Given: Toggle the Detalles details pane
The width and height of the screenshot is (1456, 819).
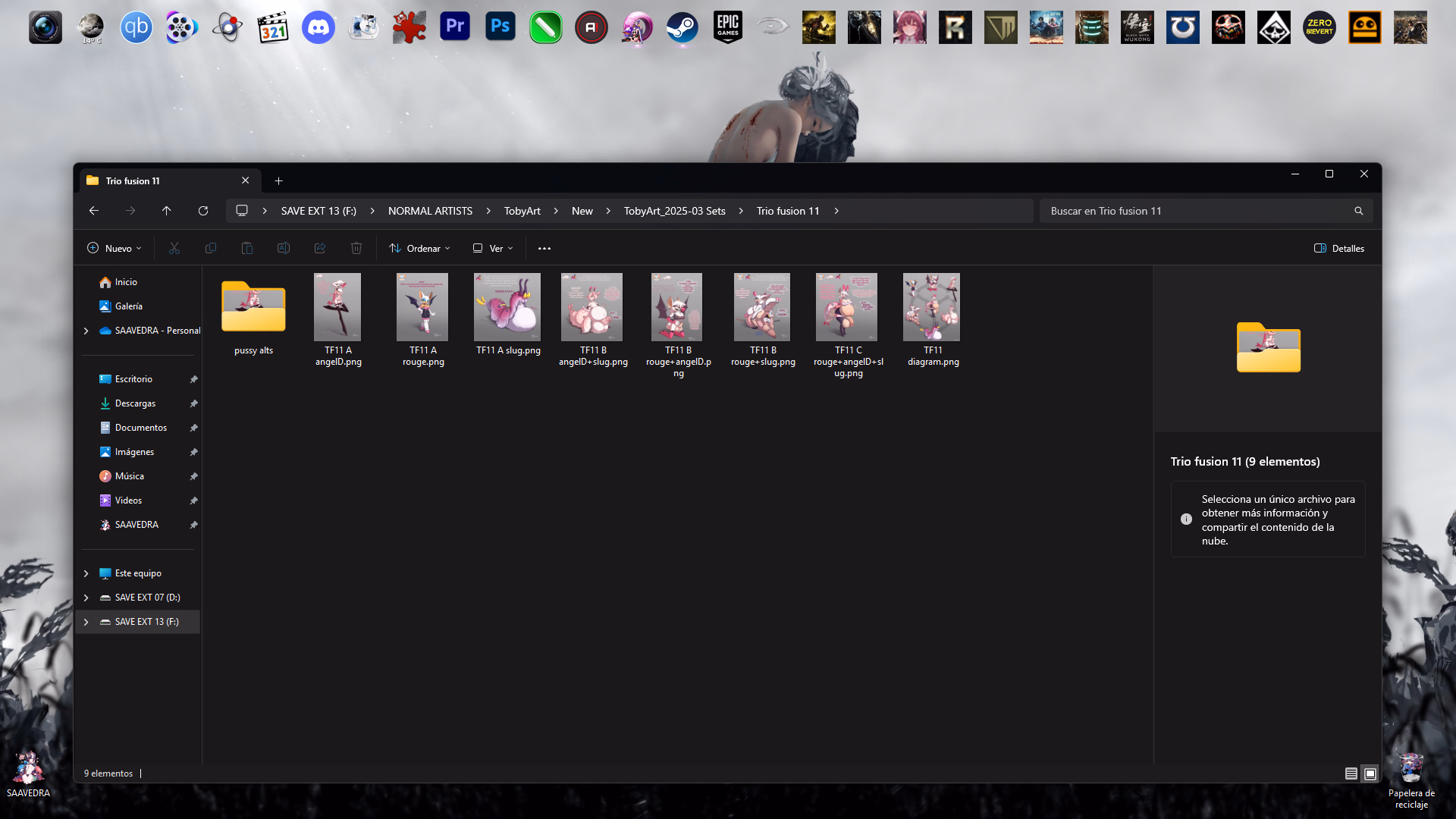Looking at the screenshot, I should click(x=1338, y=248).
